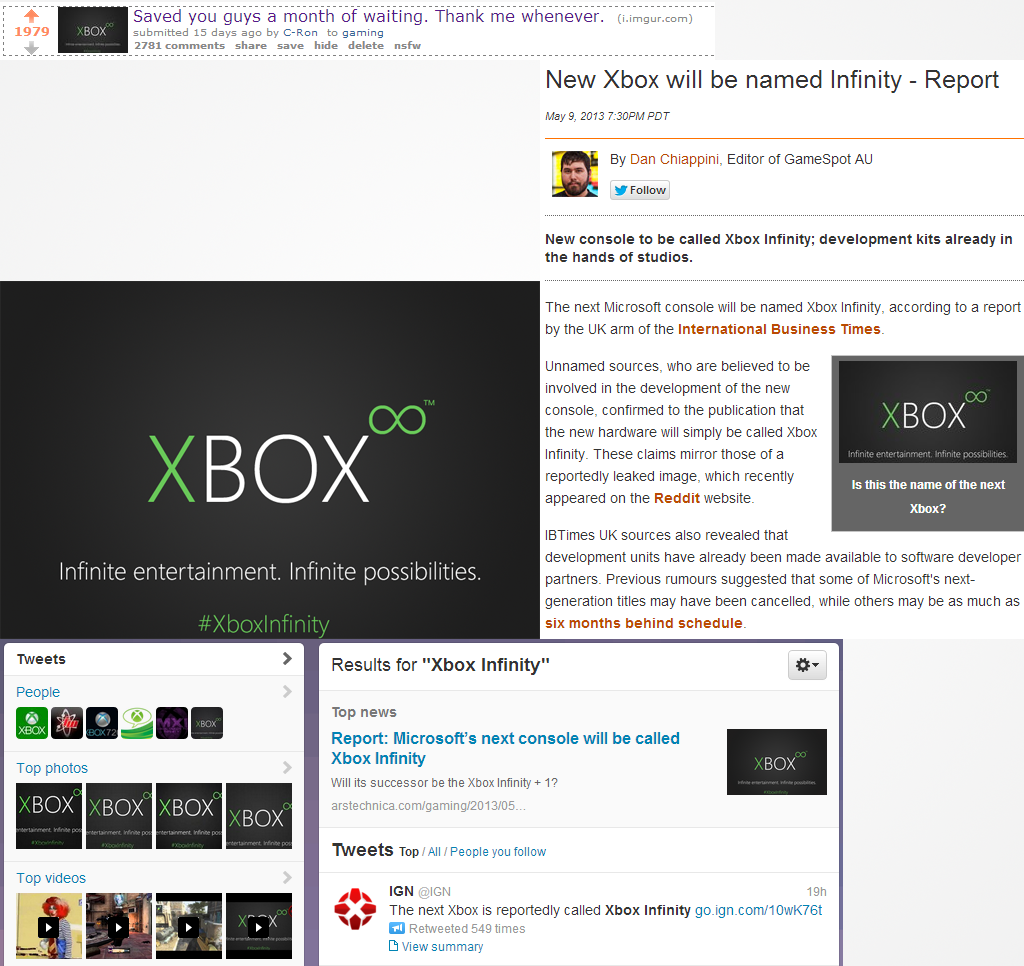
Task: Expand the Tweets sidebar chevron
Action: [x=287, y=658]
